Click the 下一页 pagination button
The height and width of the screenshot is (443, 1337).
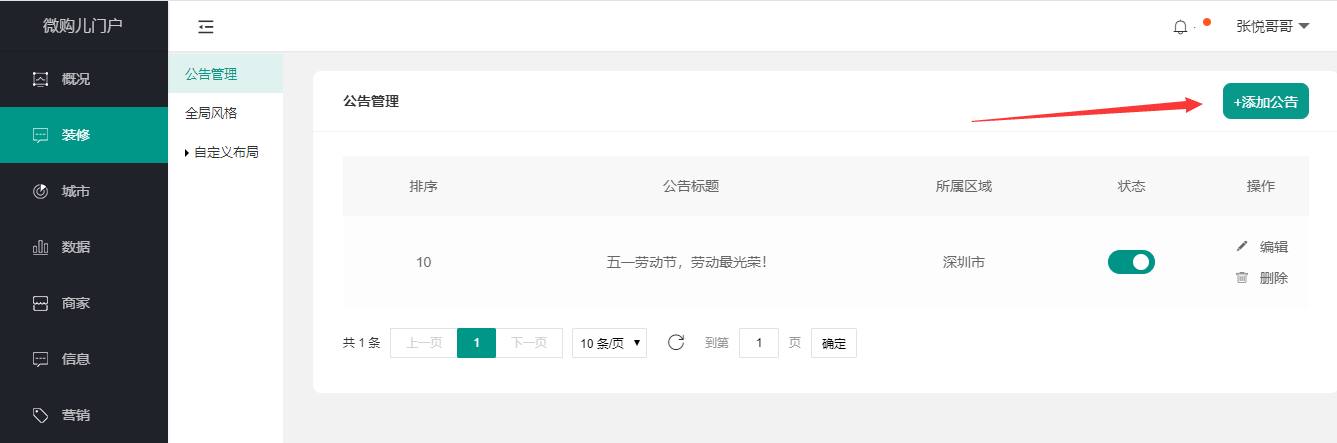tap(529, 343)
